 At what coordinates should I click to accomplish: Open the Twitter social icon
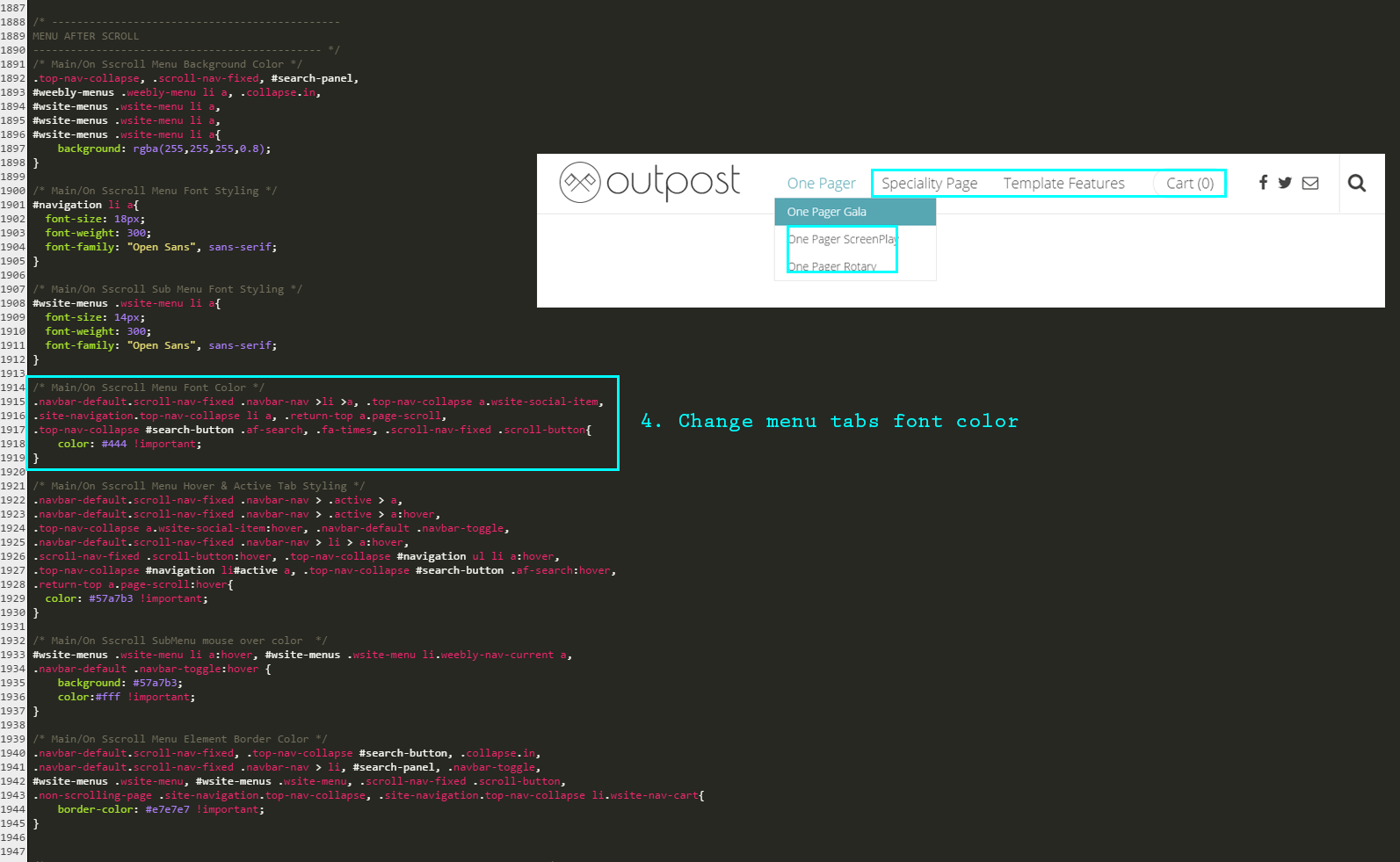point(1285,183)
